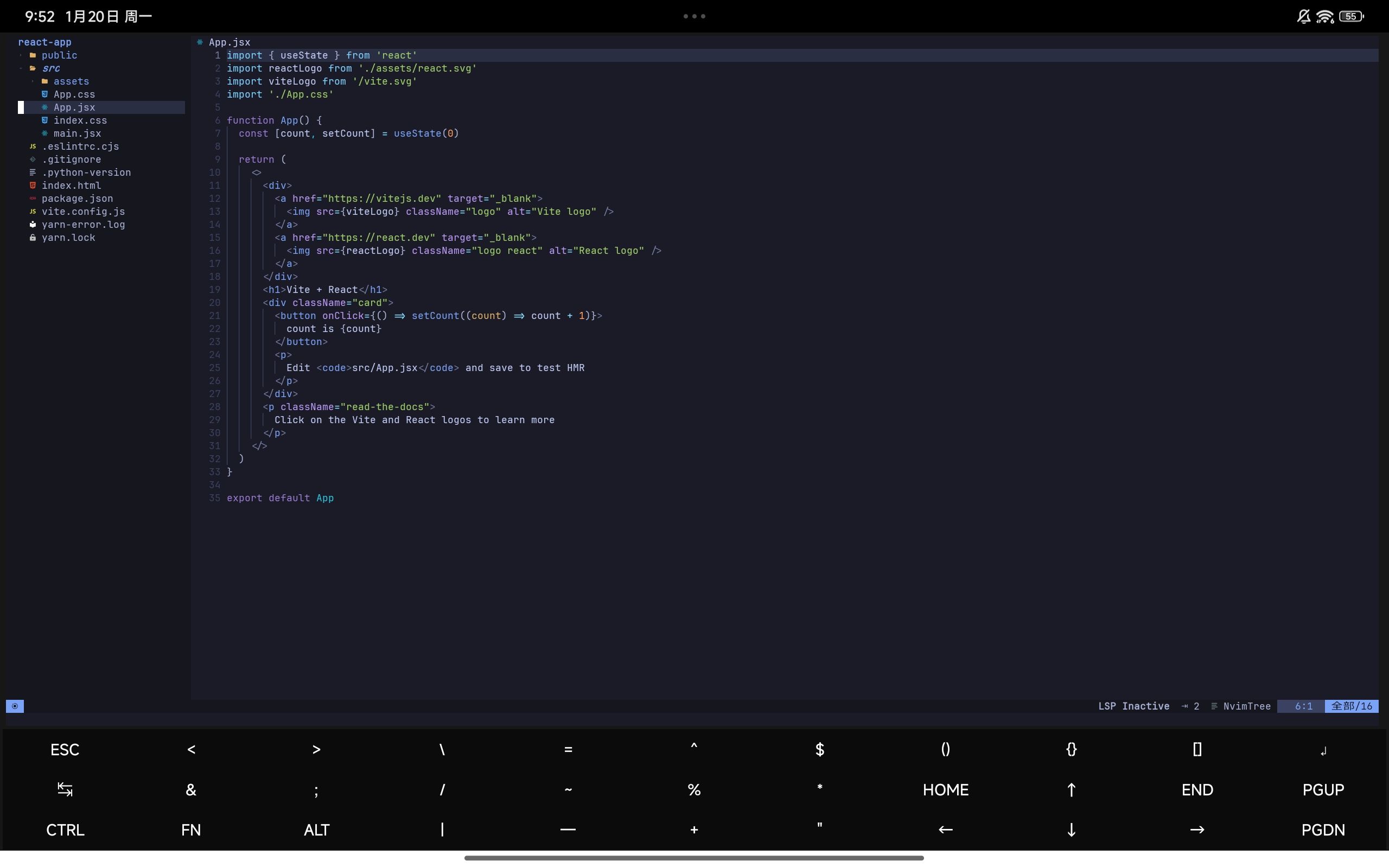Tap the long dash key
This screenshot has width=1389, height=868.
[568, 829]
